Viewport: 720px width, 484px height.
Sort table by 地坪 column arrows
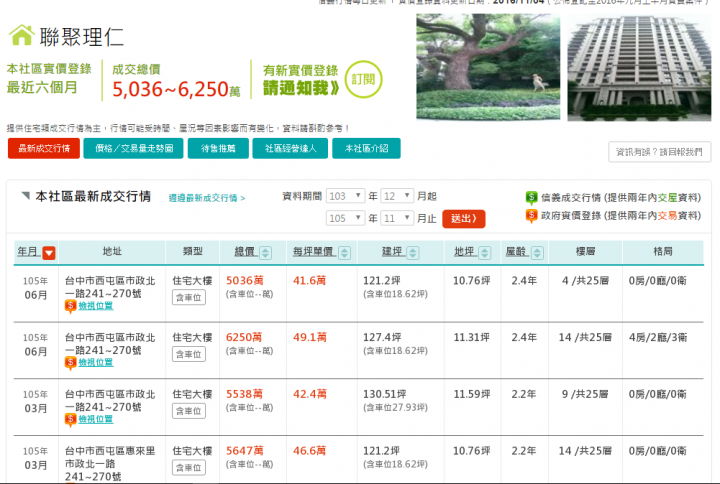484,253
